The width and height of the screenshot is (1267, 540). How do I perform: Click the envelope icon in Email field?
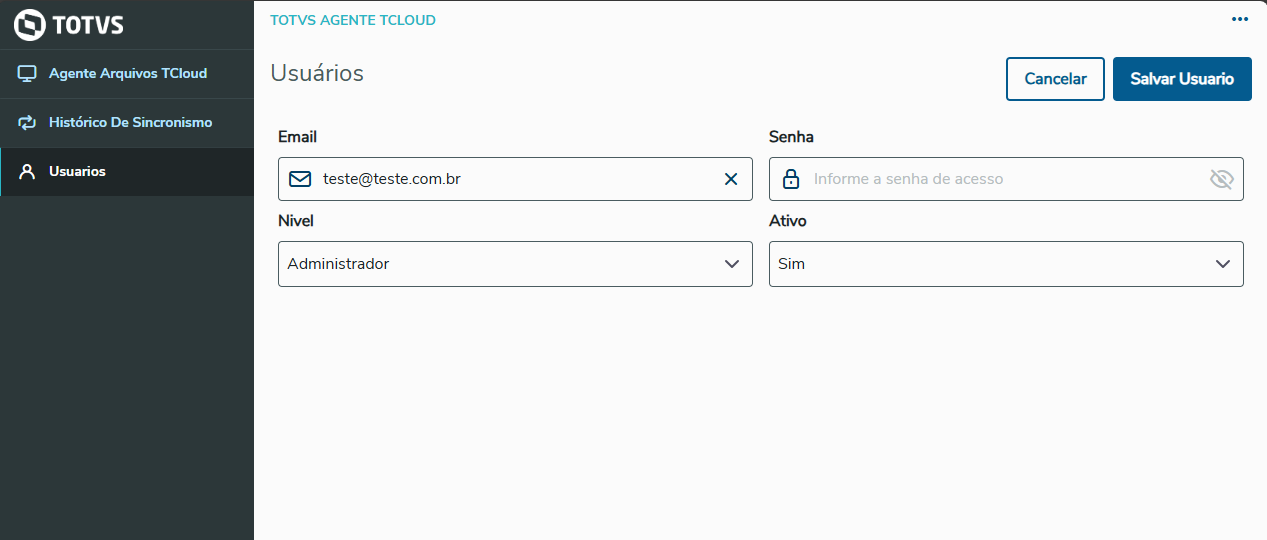[x=300, y=179]
